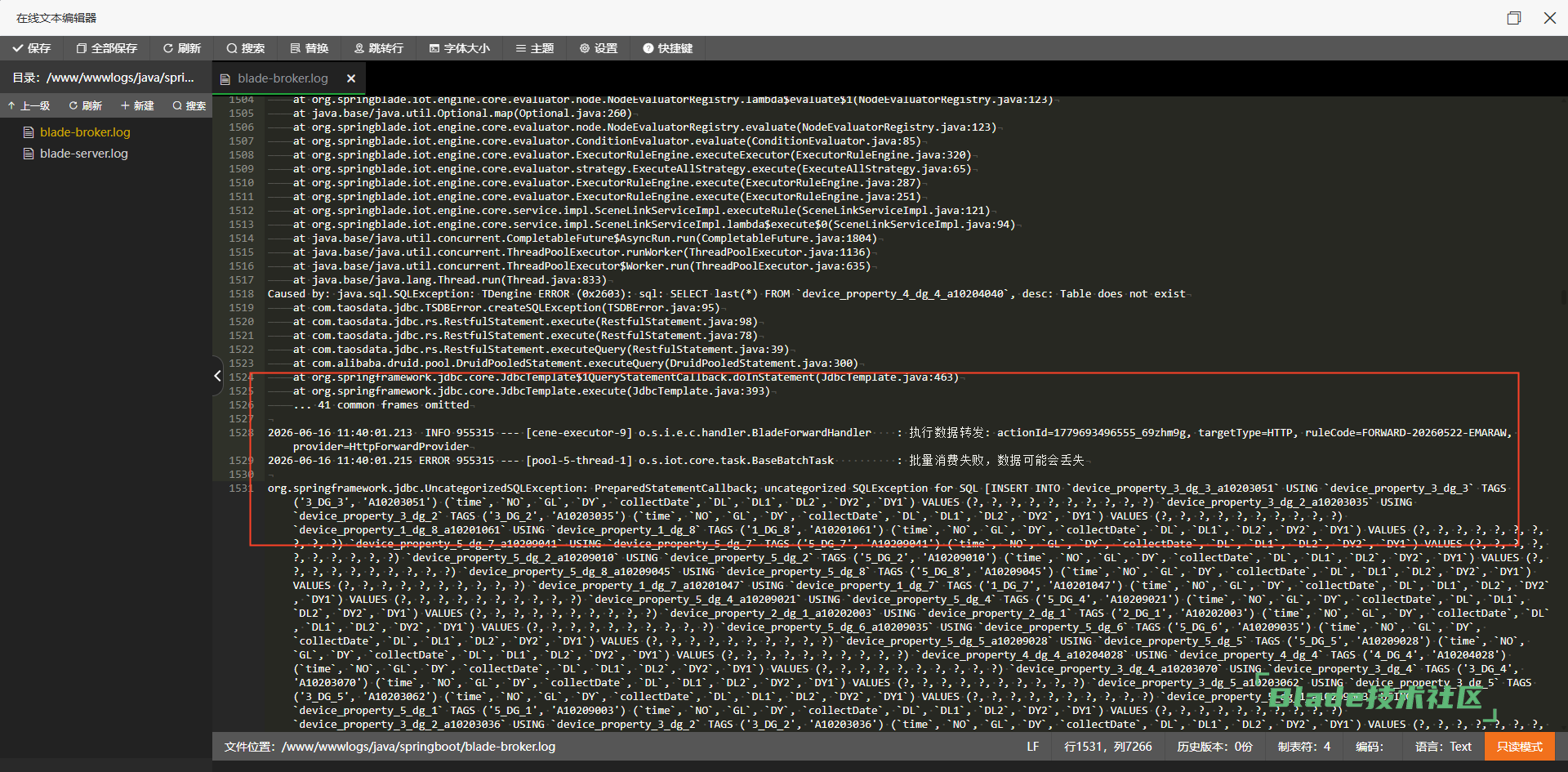This screenshot has height=772, width=1568.
Task: Click the 批量消费失败 ERROR log line
Action: (x=676, y=461)
